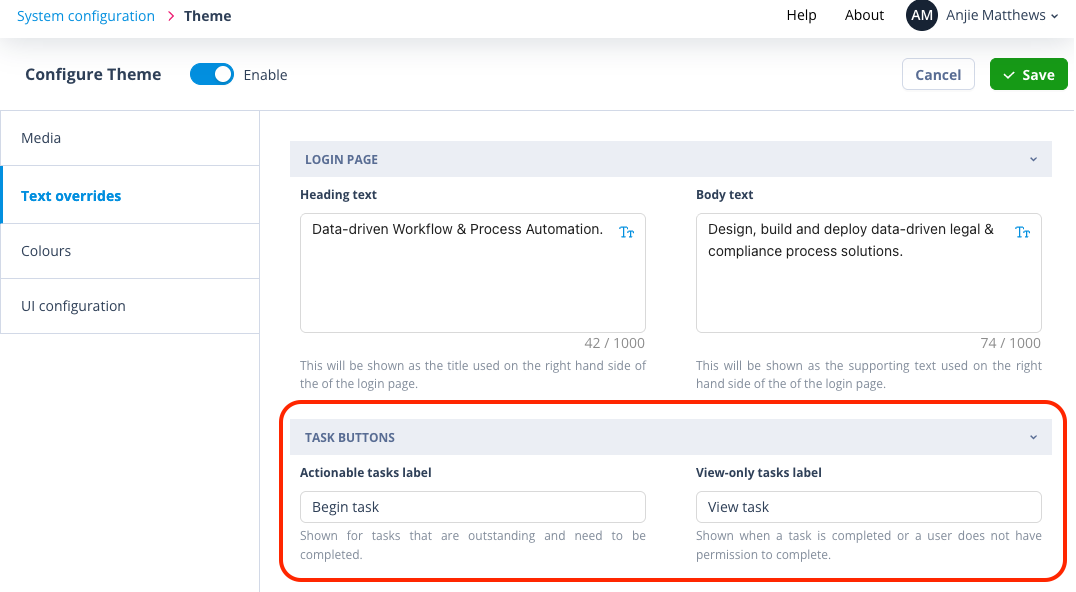The height and width of the screenshot is (592, 1076).
Task: Click the TASK BUTTONS section title
Action: click(349, 437)
